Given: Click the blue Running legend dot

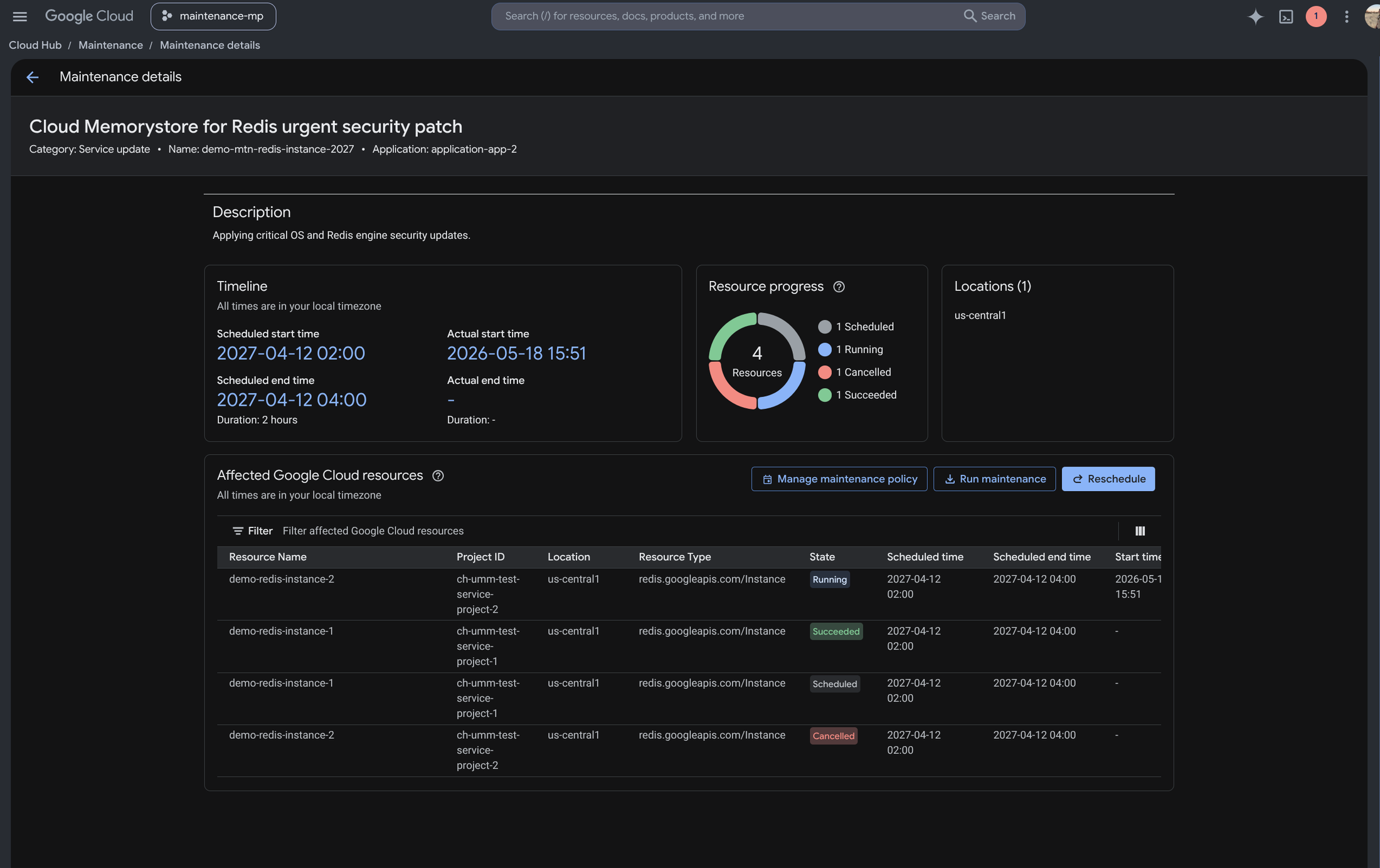Looking at the screenshot, I should pos(825,349).
